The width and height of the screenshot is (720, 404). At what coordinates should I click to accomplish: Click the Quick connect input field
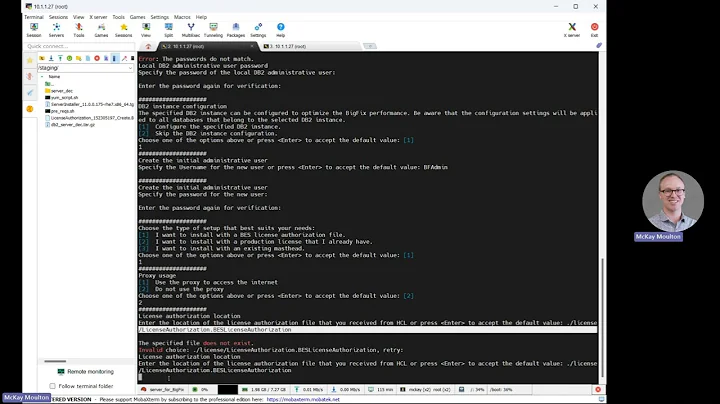tap(80, 46)
